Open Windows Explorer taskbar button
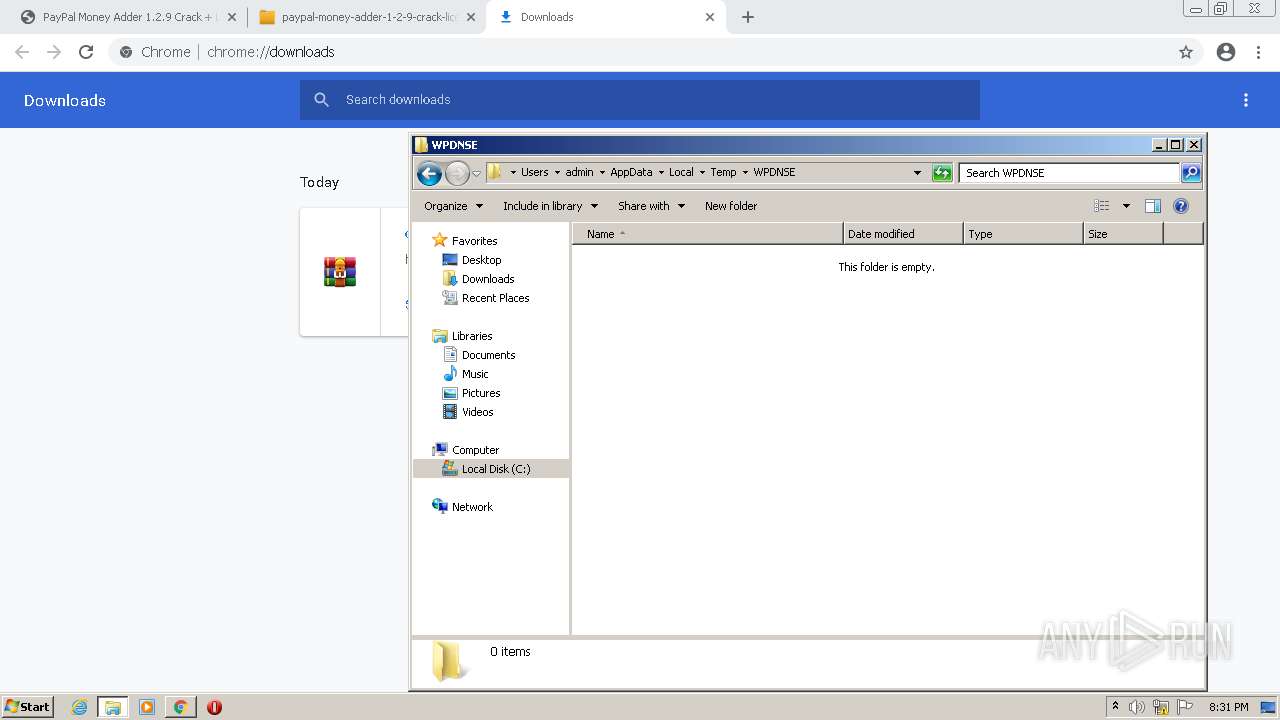Viewport: 1280px width, 720px height. click(x=113, y=707)
